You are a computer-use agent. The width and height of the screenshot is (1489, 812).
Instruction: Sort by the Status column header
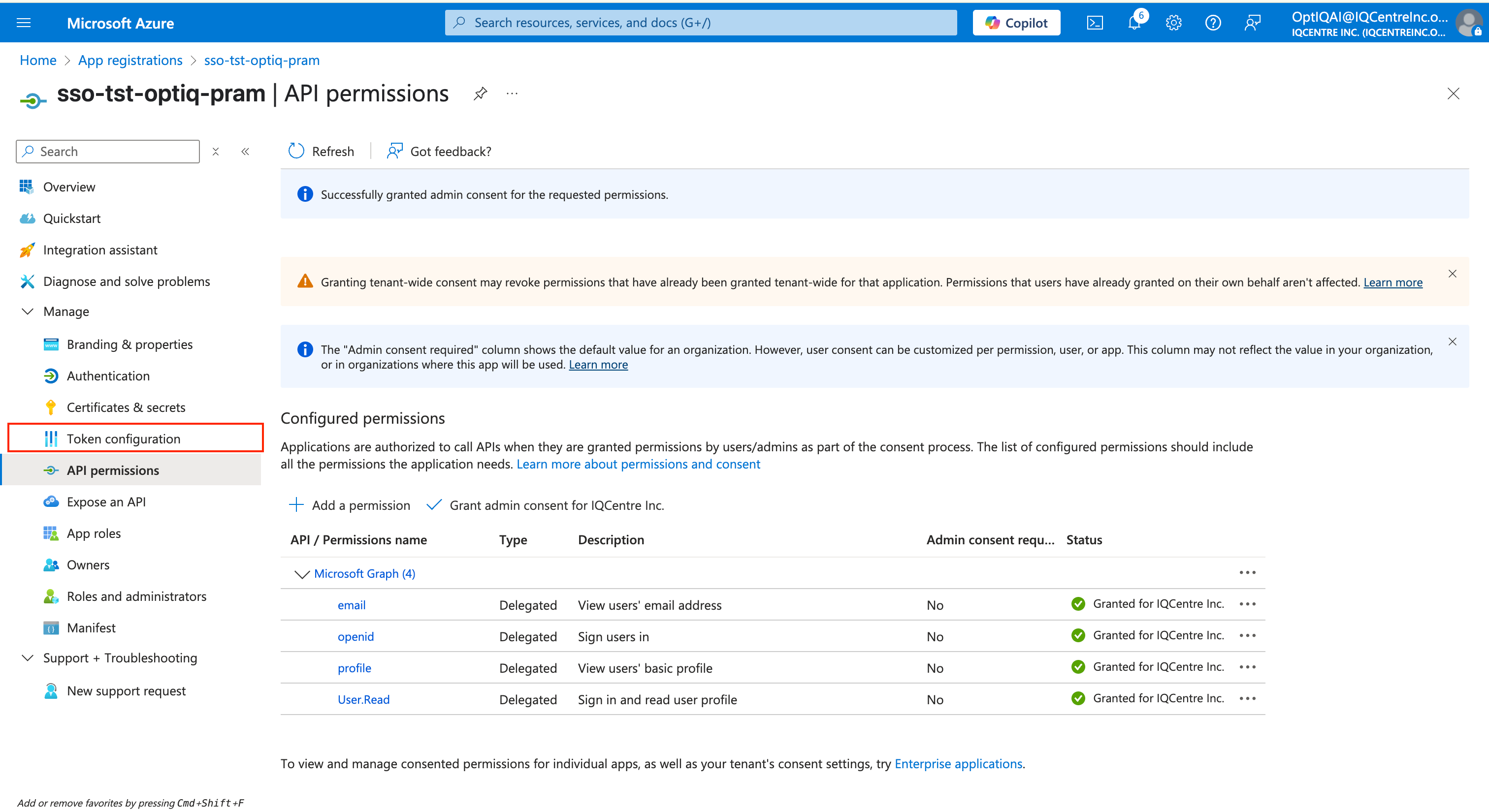tap(1084, 540)
